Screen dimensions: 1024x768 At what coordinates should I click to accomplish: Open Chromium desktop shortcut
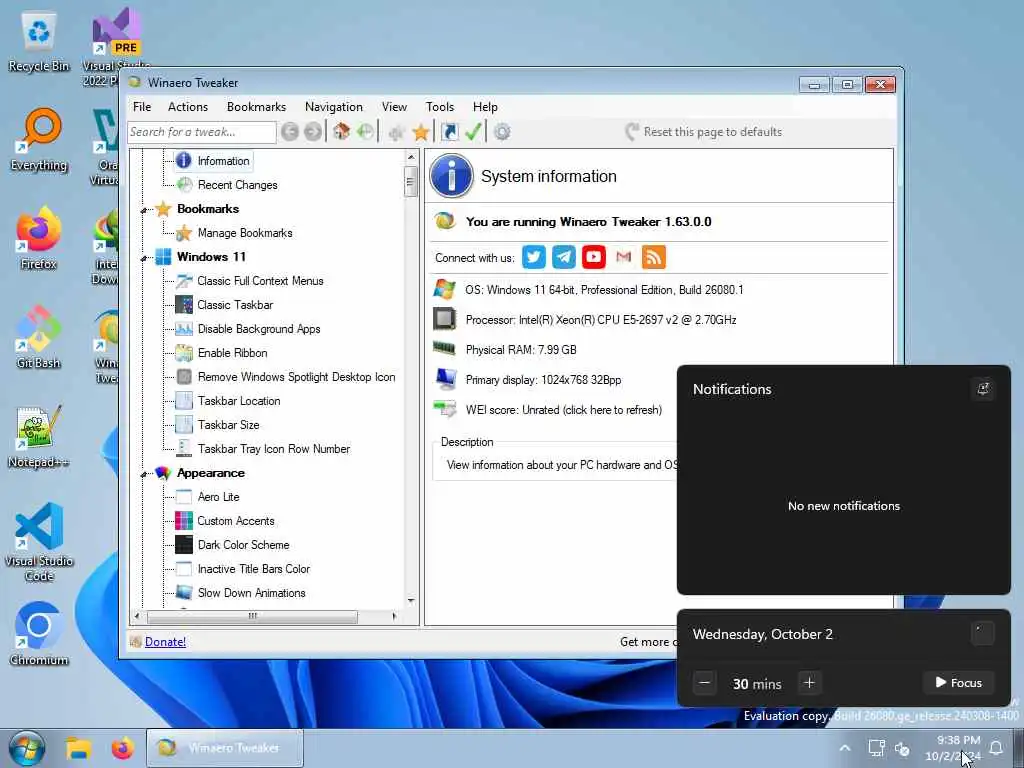[x=39, y=633]
